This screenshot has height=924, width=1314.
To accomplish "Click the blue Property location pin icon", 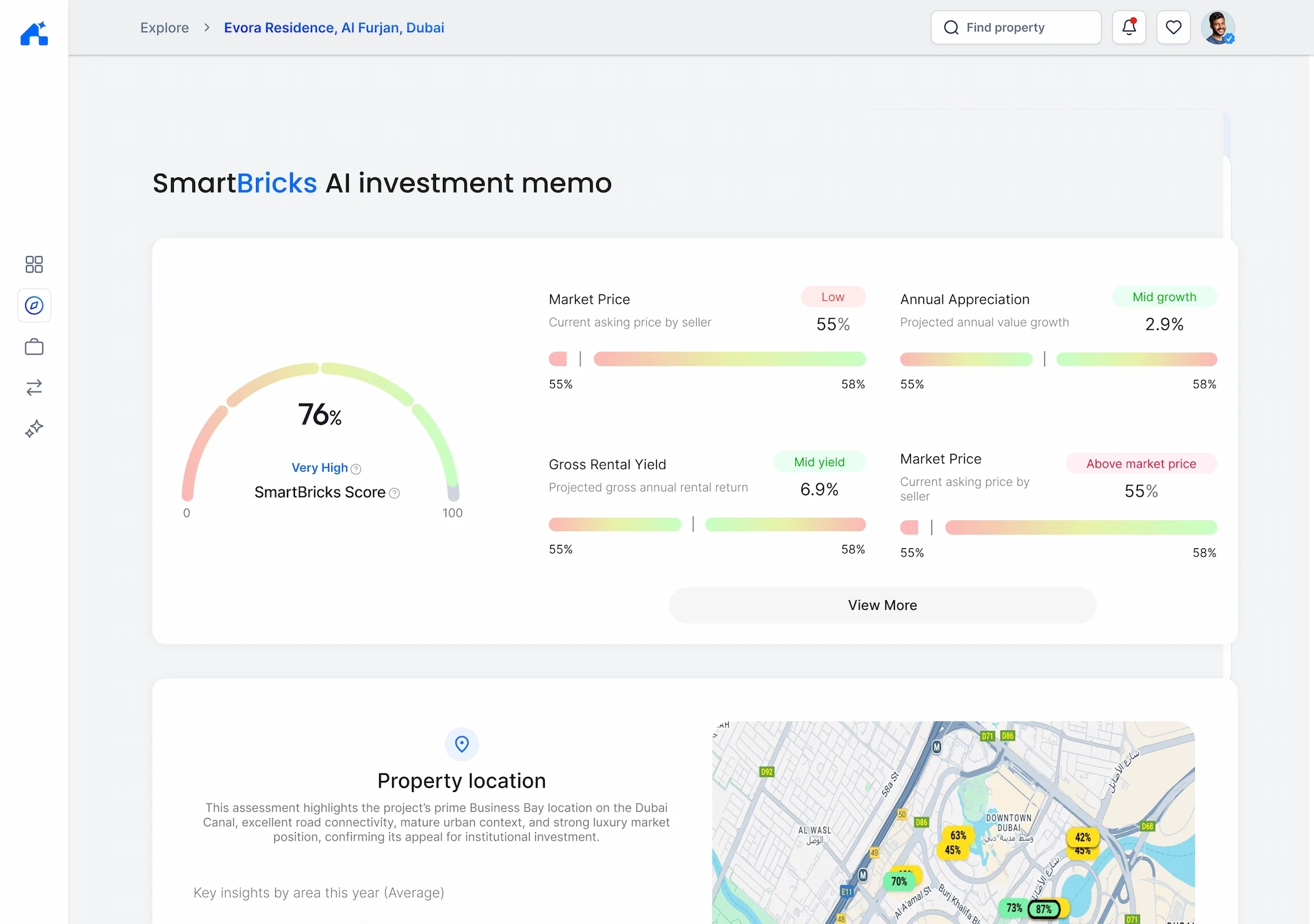I will click(x=461, y=744).
